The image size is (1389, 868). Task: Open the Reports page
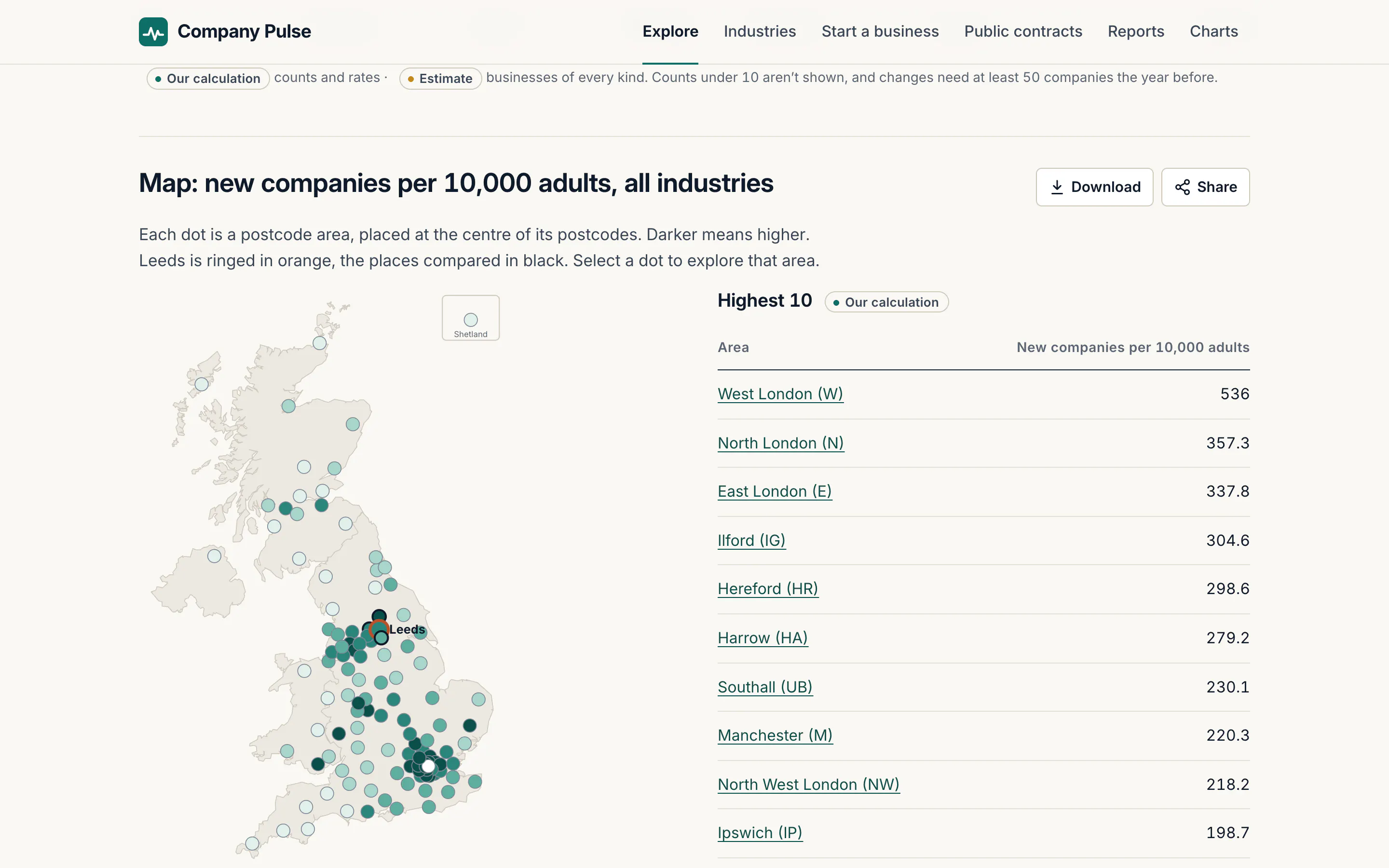tap(1136, 31)
